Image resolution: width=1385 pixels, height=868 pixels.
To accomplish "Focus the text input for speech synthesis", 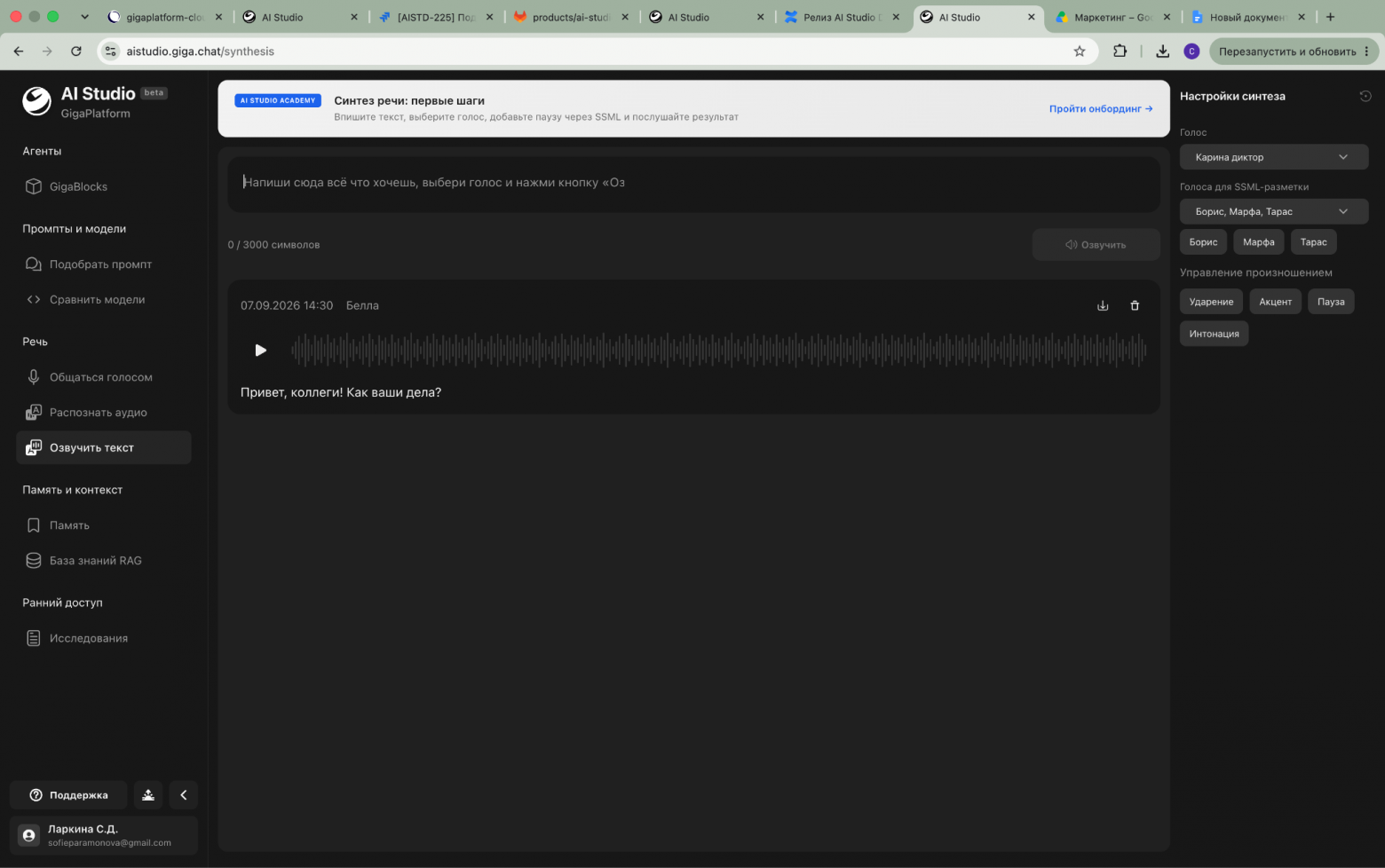I will click(693, 184).
